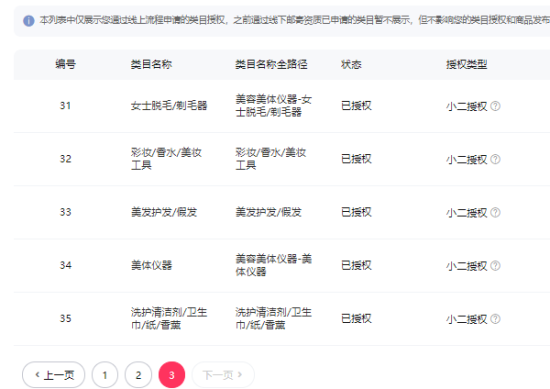
Task: Go to the previous page with 上一页
Action: (x=54, y=375)
